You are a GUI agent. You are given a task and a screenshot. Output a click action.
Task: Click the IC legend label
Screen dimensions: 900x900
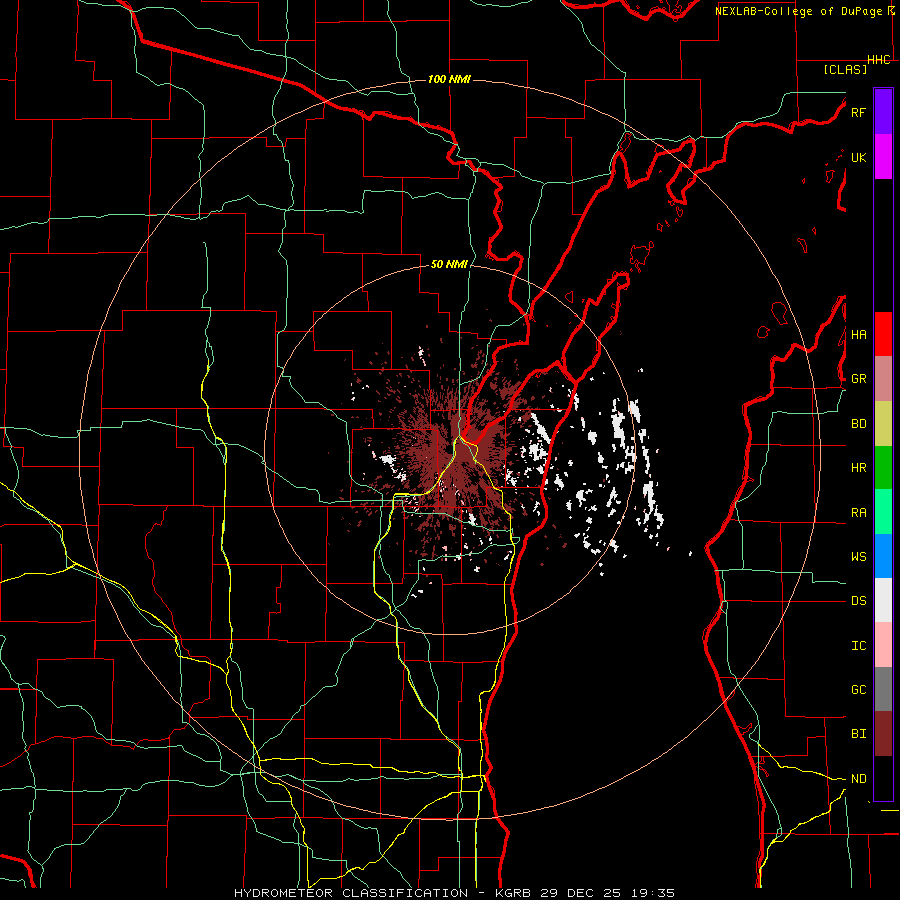858,646
